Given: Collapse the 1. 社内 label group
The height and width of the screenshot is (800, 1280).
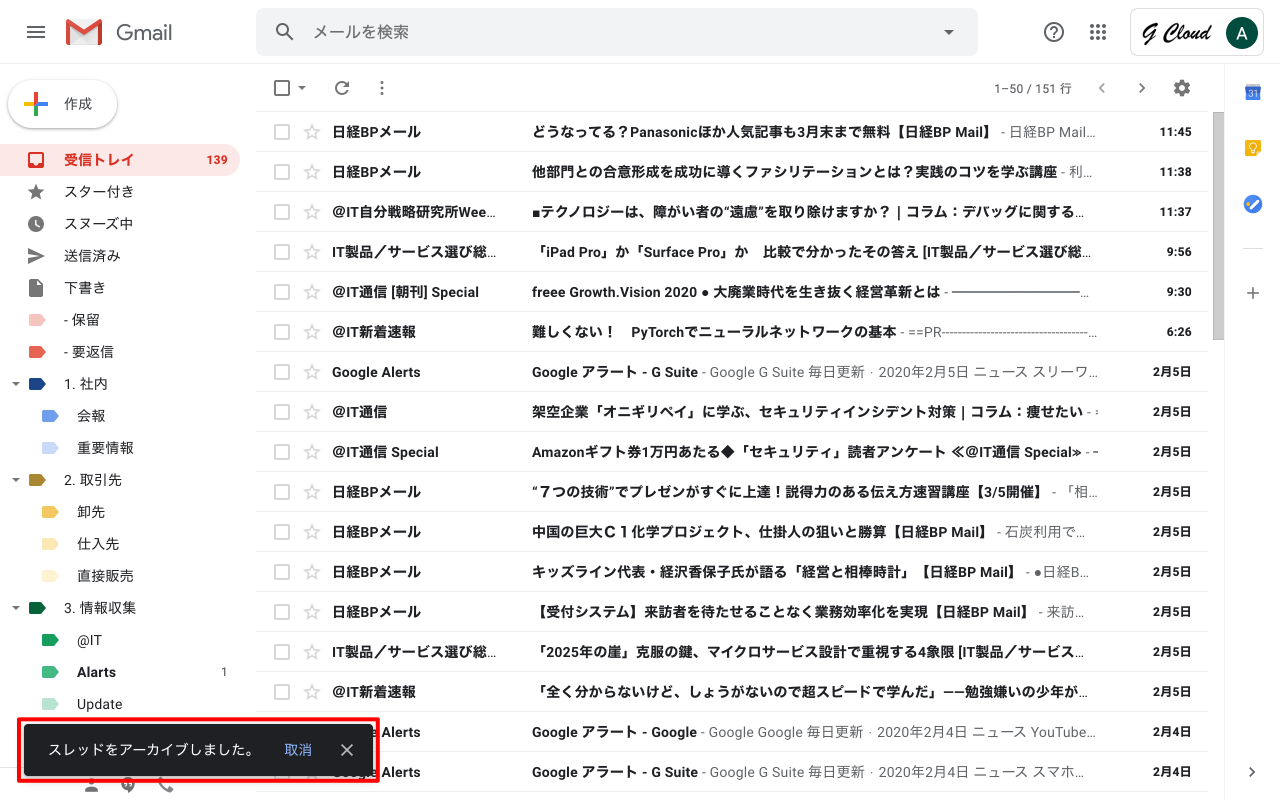Looking at the screenshot, I should [x=15, y=384].
